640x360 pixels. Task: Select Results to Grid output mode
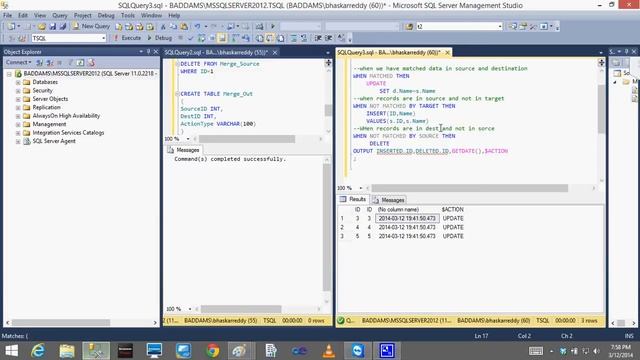(x=270, y=38)
